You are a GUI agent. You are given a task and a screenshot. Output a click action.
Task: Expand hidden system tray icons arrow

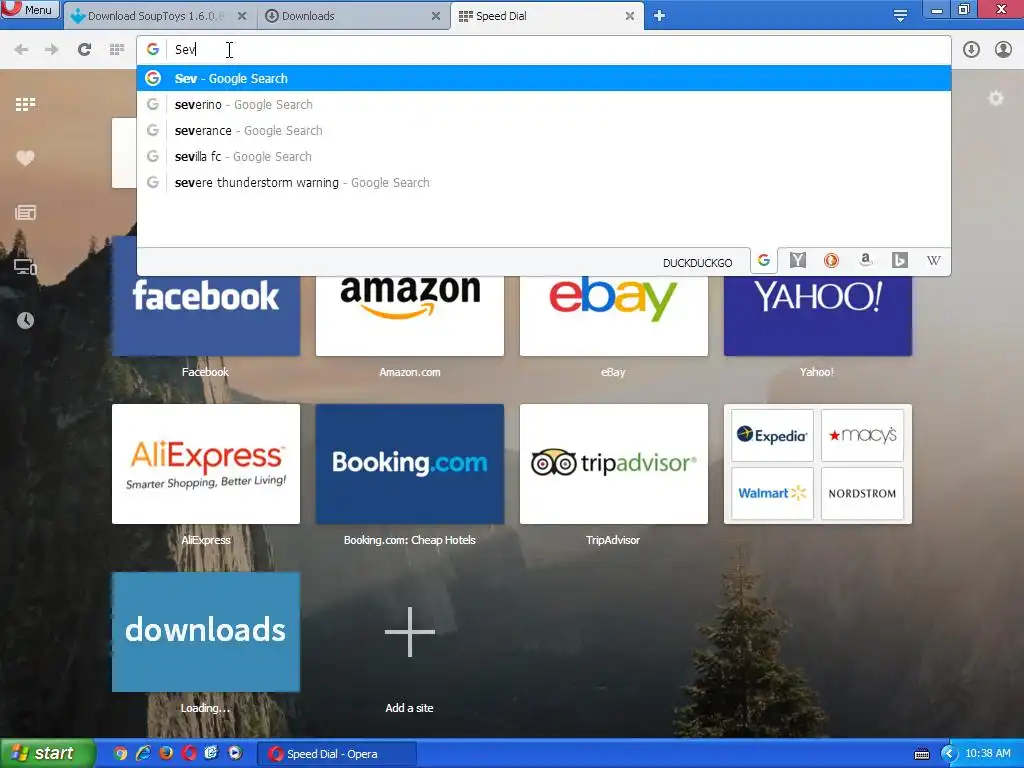[x=948, y=754]
